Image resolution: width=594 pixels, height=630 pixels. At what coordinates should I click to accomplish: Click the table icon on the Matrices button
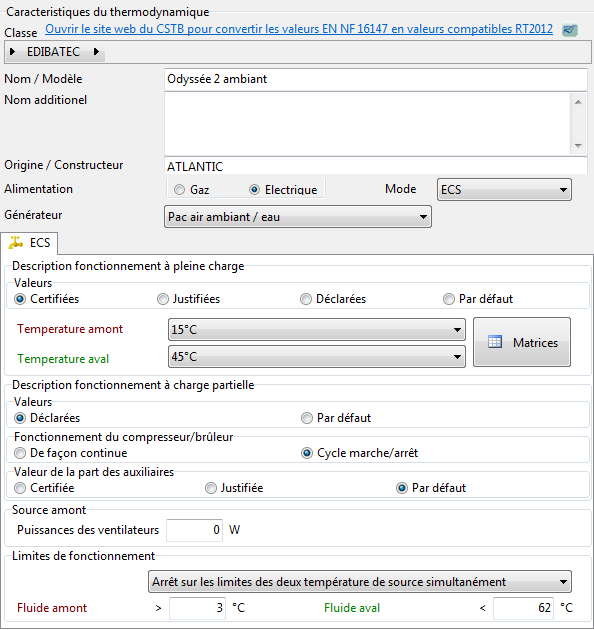point(495,342)
